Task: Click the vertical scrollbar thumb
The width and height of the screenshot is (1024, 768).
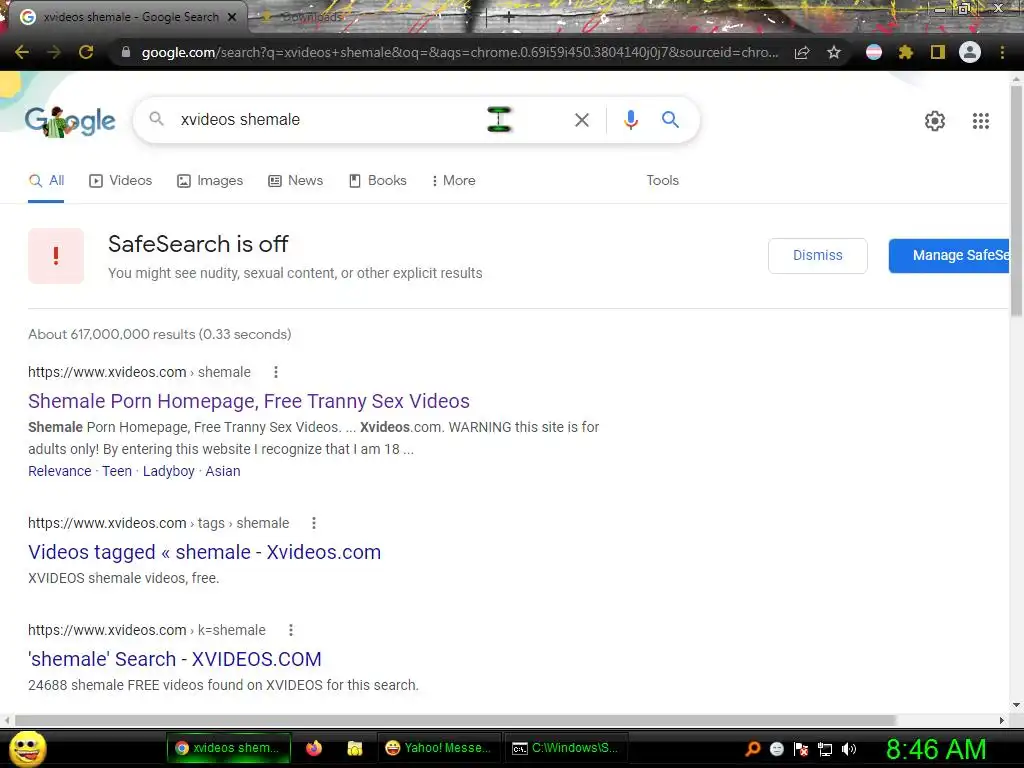Action: (x=1016, y=199)
